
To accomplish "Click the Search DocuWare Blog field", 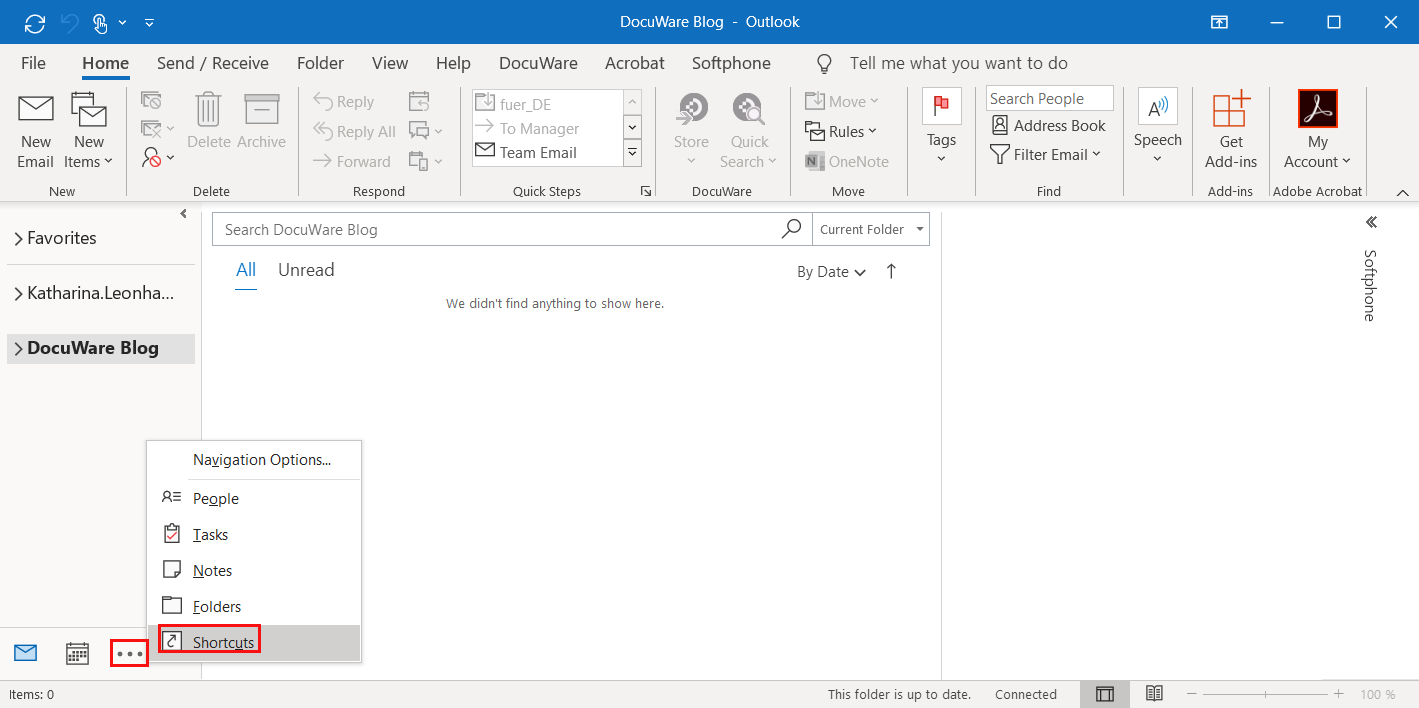I will [496, 229].
